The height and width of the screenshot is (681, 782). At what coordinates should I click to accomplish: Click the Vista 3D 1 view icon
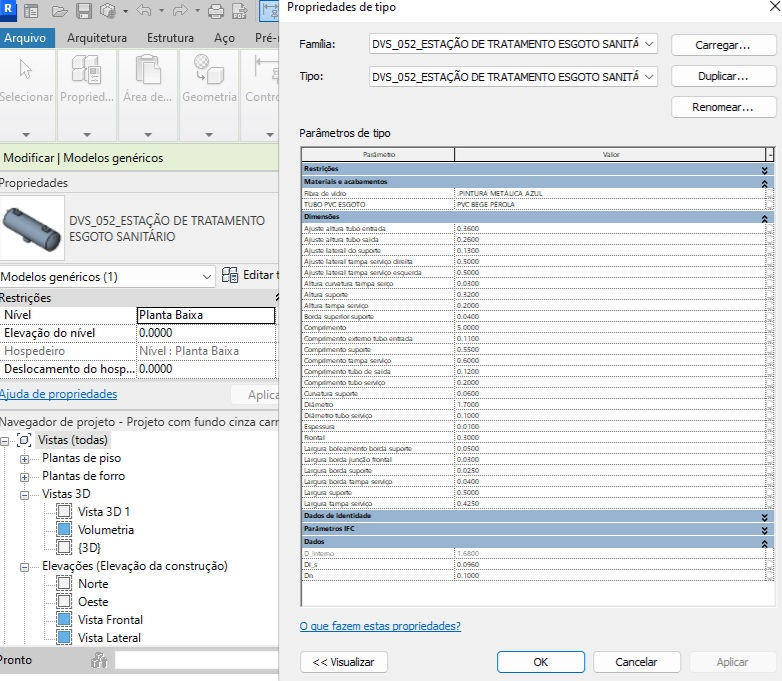[x=64, y=511]
